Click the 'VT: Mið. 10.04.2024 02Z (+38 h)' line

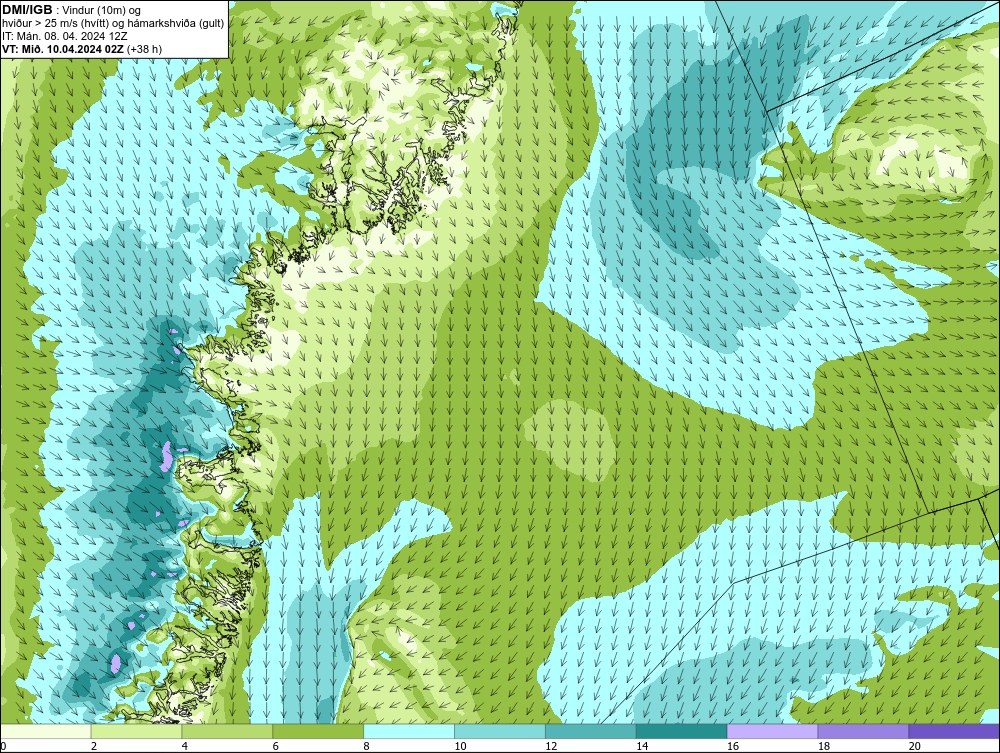[x=82, y=49]
